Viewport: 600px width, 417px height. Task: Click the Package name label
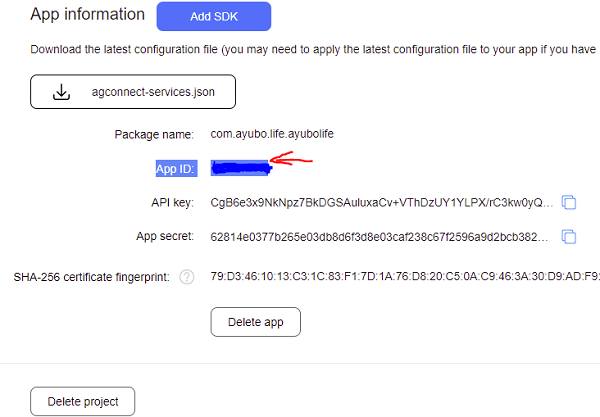tap(155, 134)
